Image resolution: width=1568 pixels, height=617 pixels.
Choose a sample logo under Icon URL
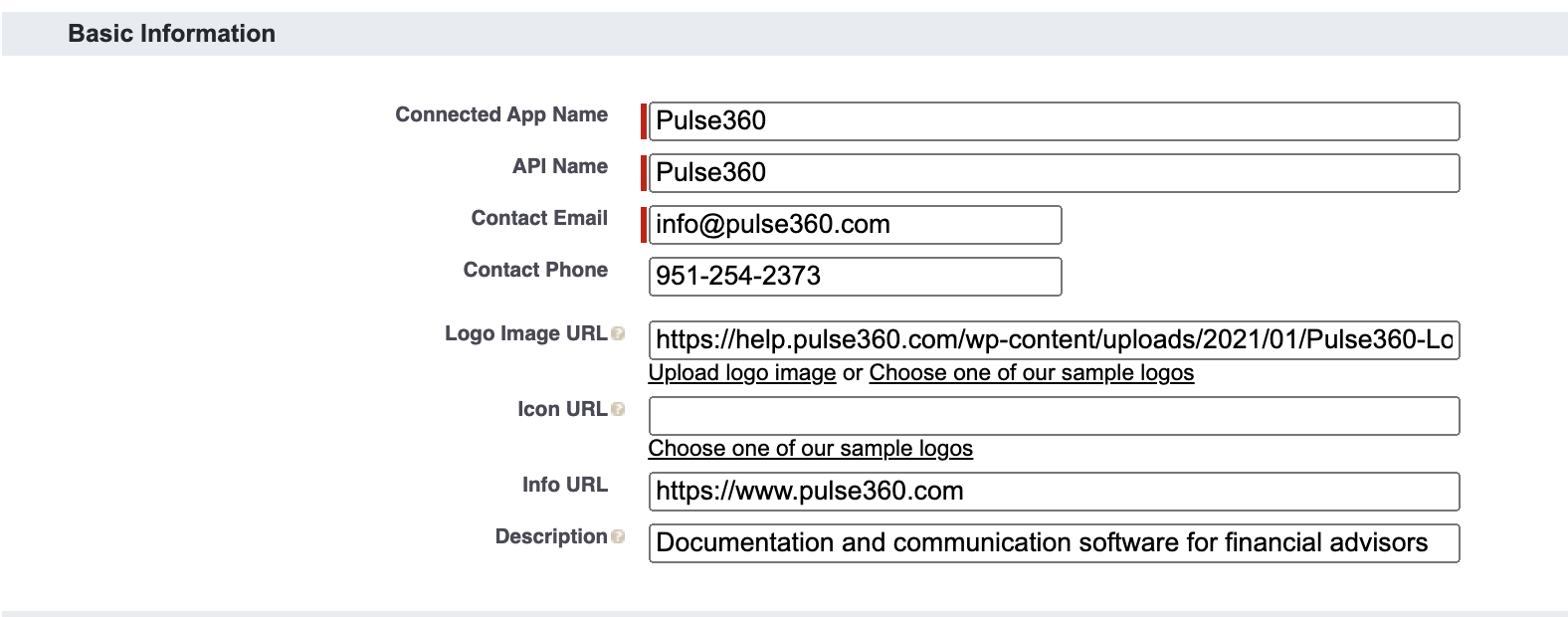pyautogui.click(x=810, y=449)
